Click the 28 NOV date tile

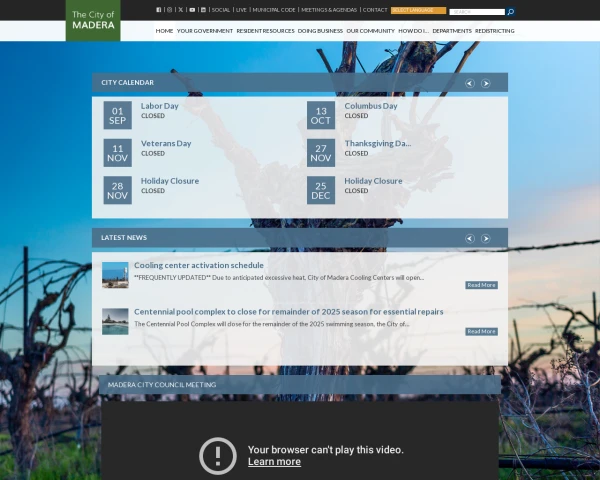point(117,190)
